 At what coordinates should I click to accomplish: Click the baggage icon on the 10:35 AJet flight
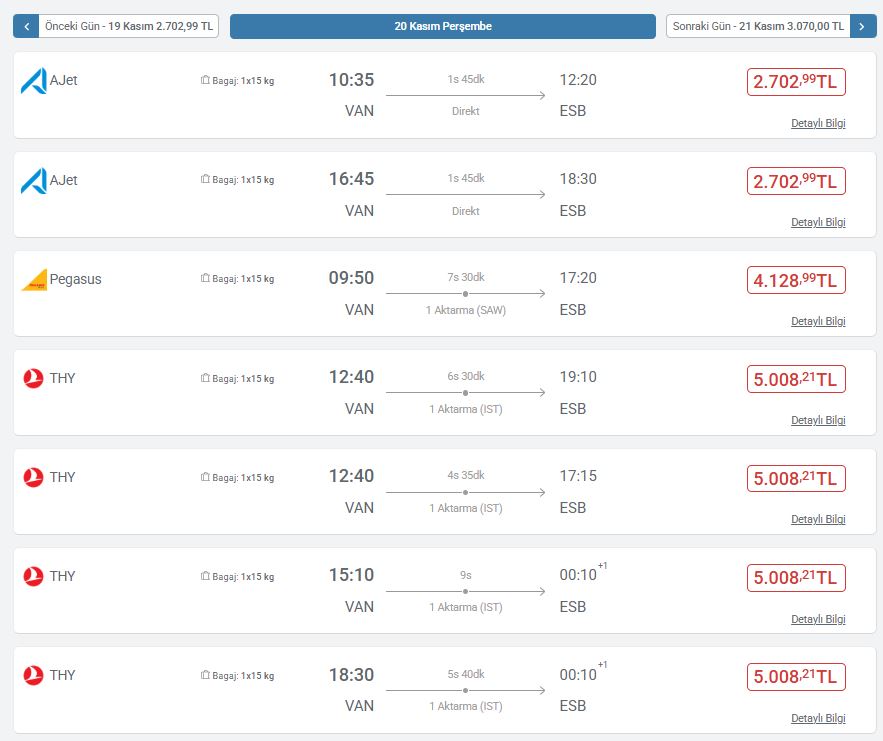click(205, 81)
